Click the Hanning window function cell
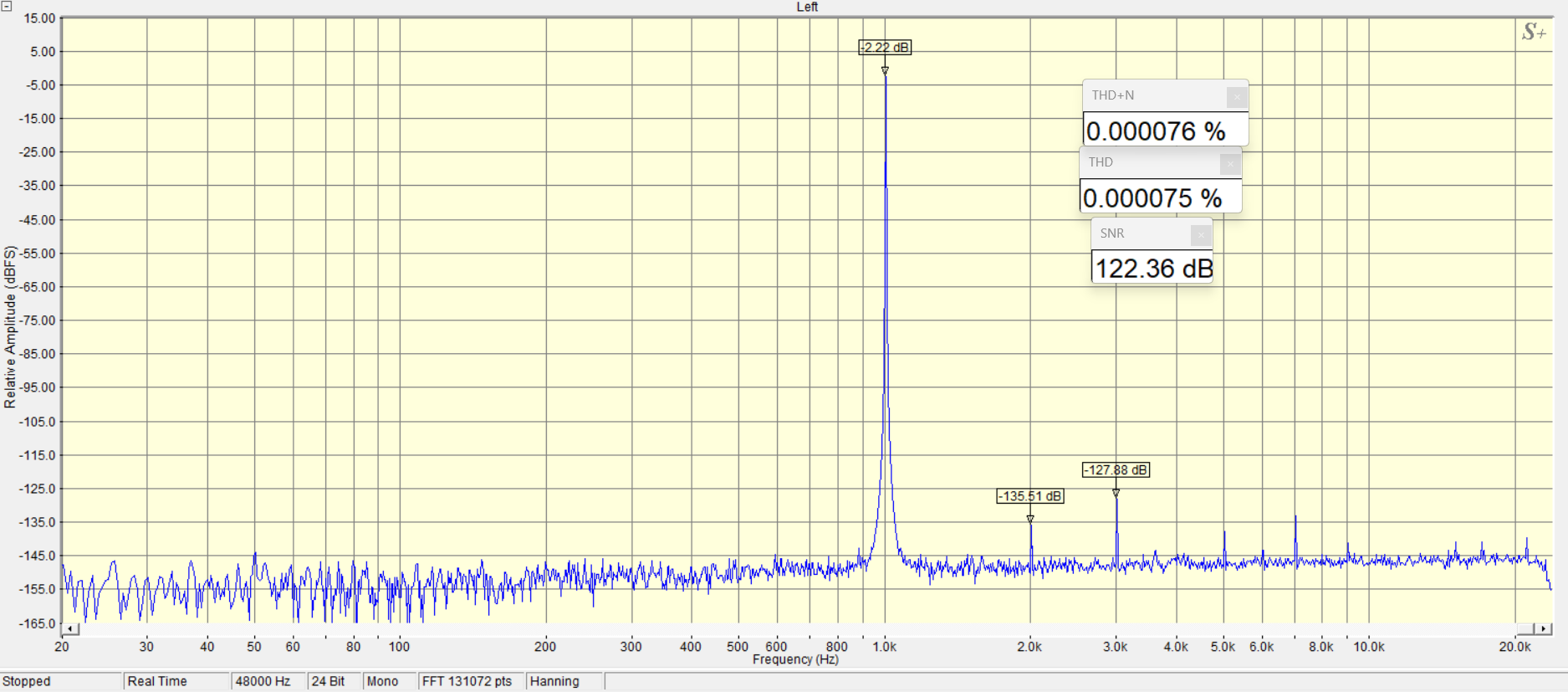The height and width of the screenshot is (692, 1568). 564,681
